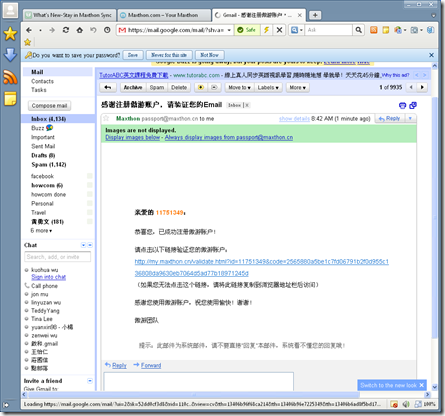
Task: Go to the home page icon
Action: (80, 30)
